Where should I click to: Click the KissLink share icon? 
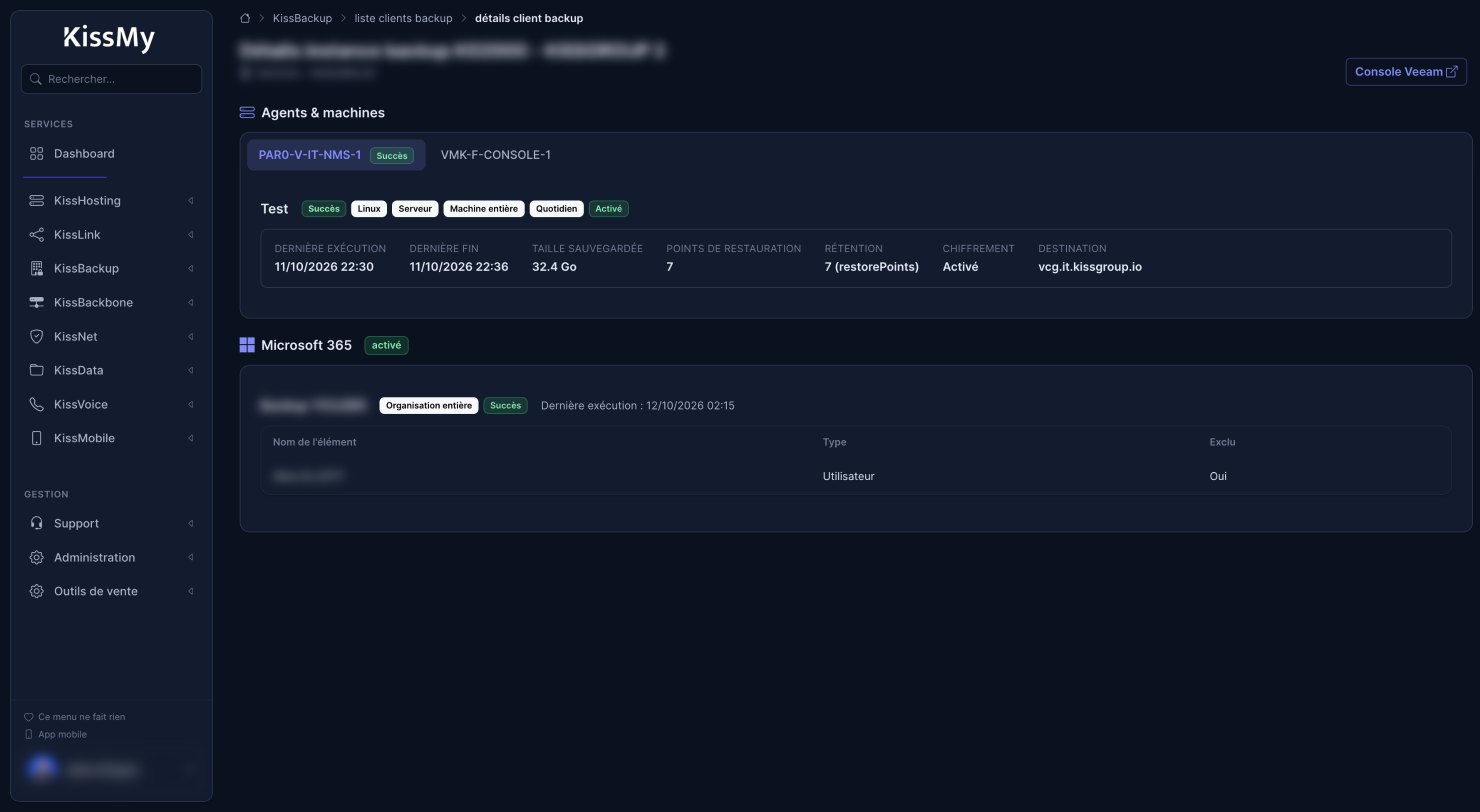pyautogui.click(x=37, y=235)
